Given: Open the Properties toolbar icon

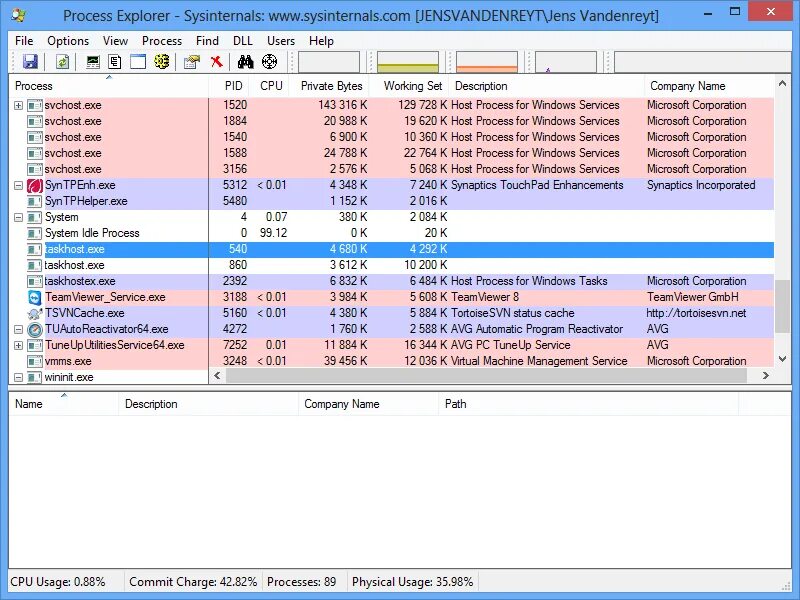Looking at the screenshot, I should [192, 62].
